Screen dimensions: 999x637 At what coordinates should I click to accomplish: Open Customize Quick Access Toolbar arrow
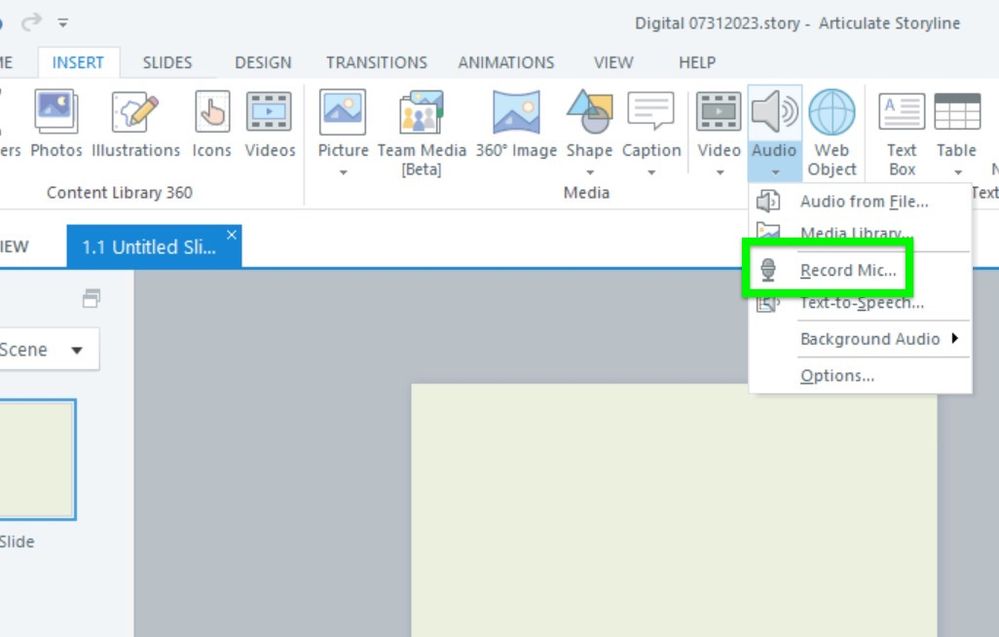click(x=62, y=24)
